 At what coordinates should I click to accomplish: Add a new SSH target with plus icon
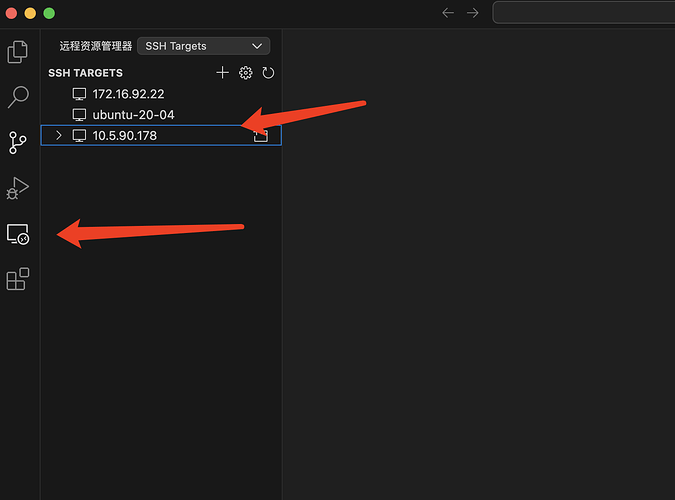pos(222,72)
